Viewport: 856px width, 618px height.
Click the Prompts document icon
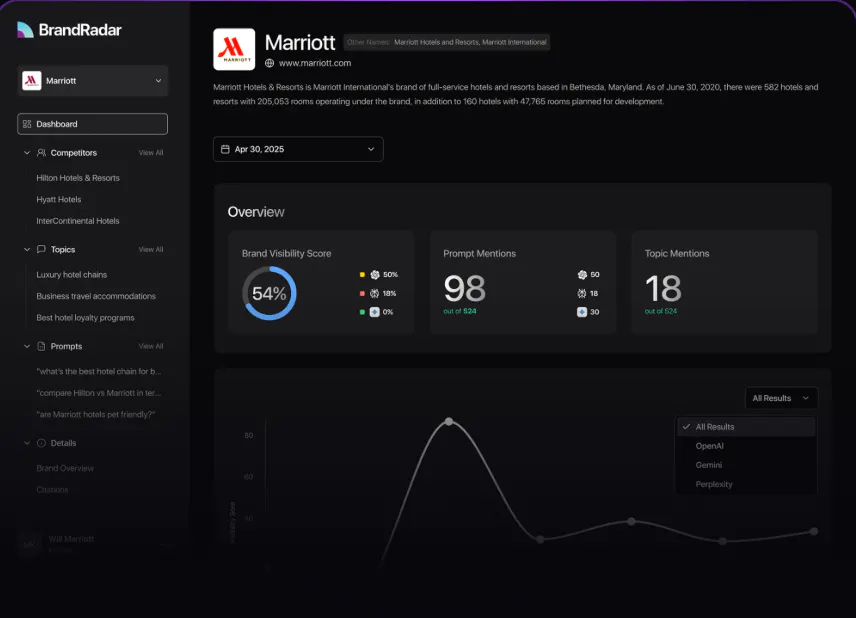click(x=41, y=346)
